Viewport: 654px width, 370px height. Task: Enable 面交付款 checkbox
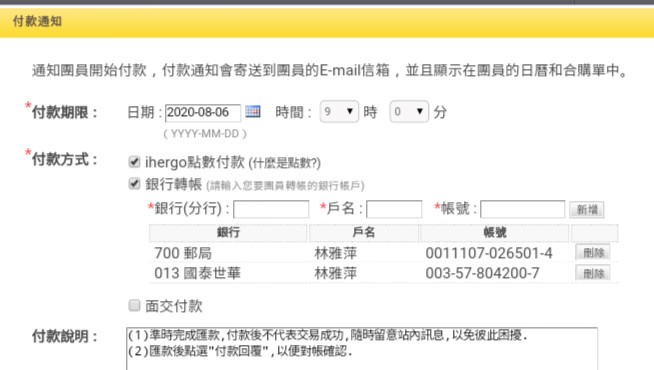coord(134,305)
